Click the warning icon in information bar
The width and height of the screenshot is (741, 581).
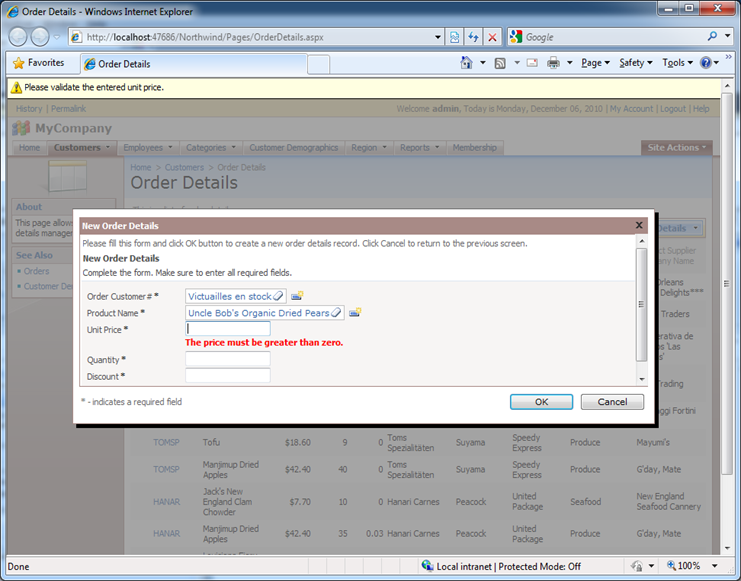(16, 87)
